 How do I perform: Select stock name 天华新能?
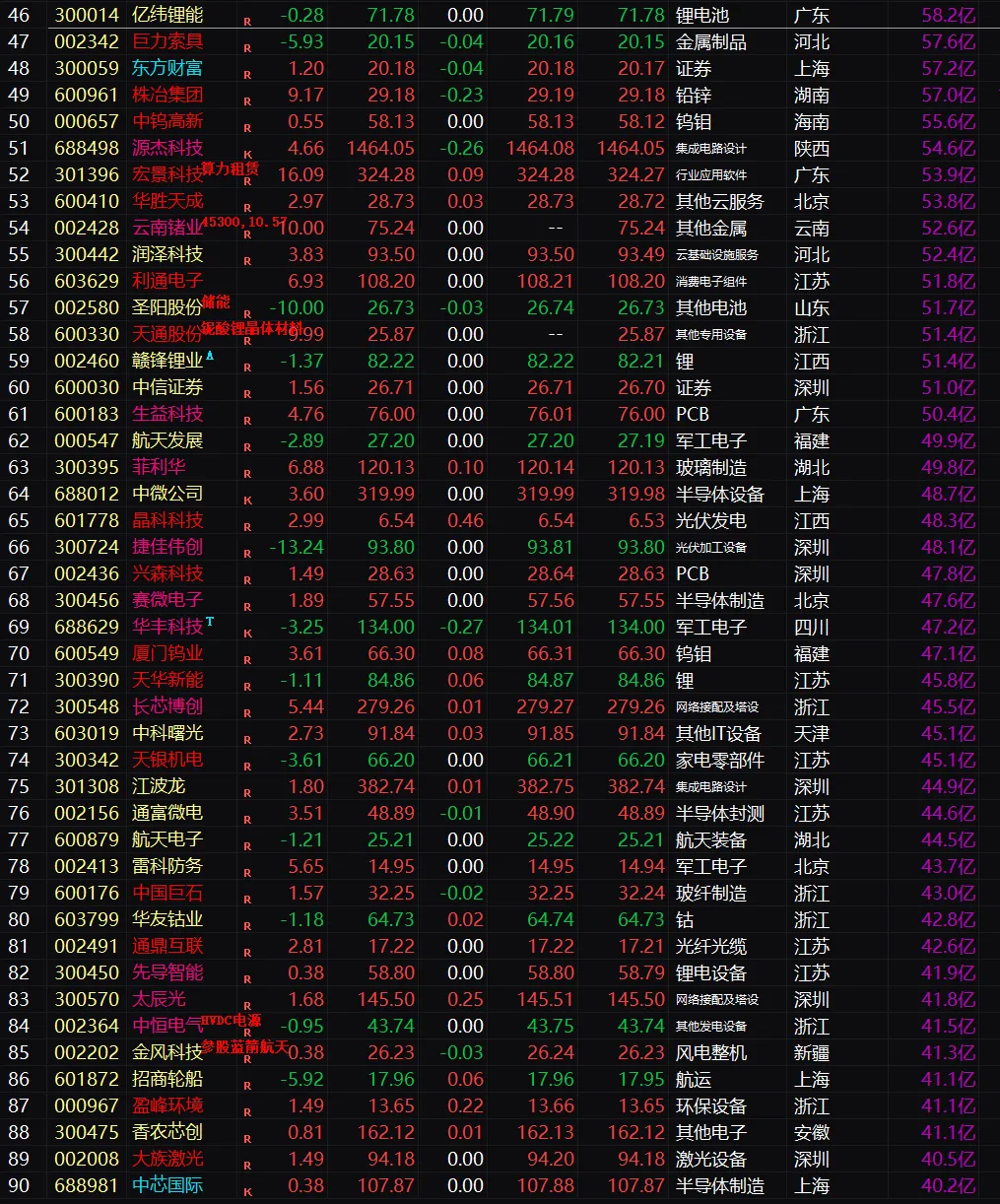click(x=167, y=680)
